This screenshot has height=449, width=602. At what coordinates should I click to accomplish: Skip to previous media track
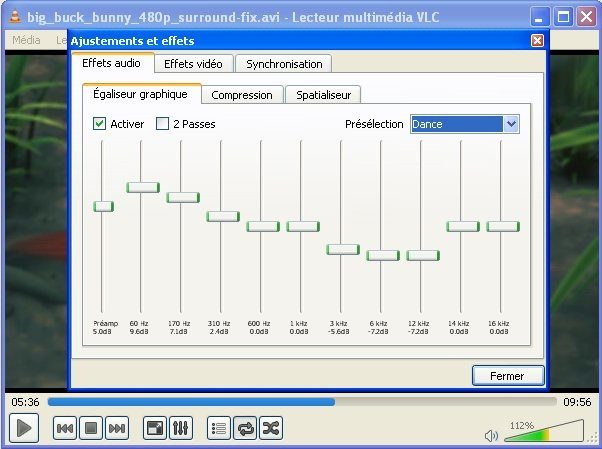coord(64,428)
